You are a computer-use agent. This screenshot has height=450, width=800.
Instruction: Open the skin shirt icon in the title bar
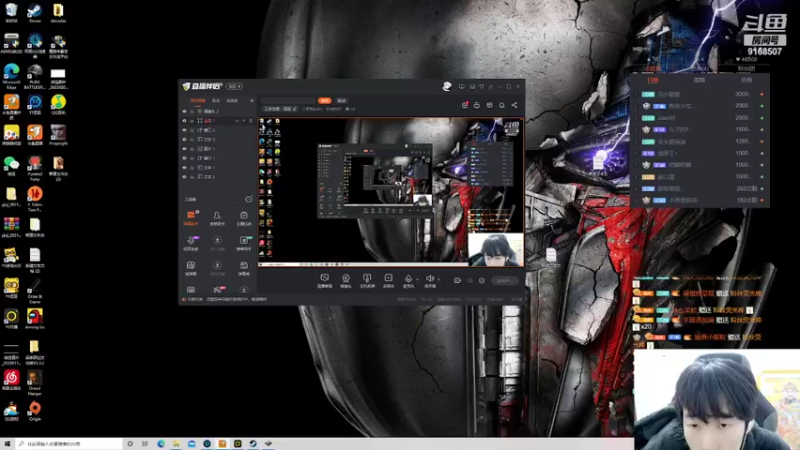pyautogui.click(x=481, y=87)
